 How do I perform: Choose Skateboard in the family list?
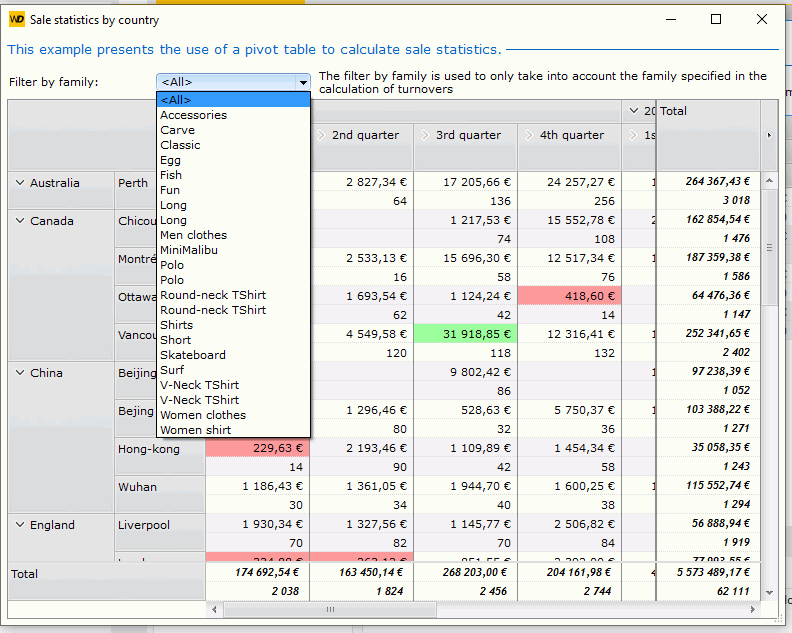point(233,355)
